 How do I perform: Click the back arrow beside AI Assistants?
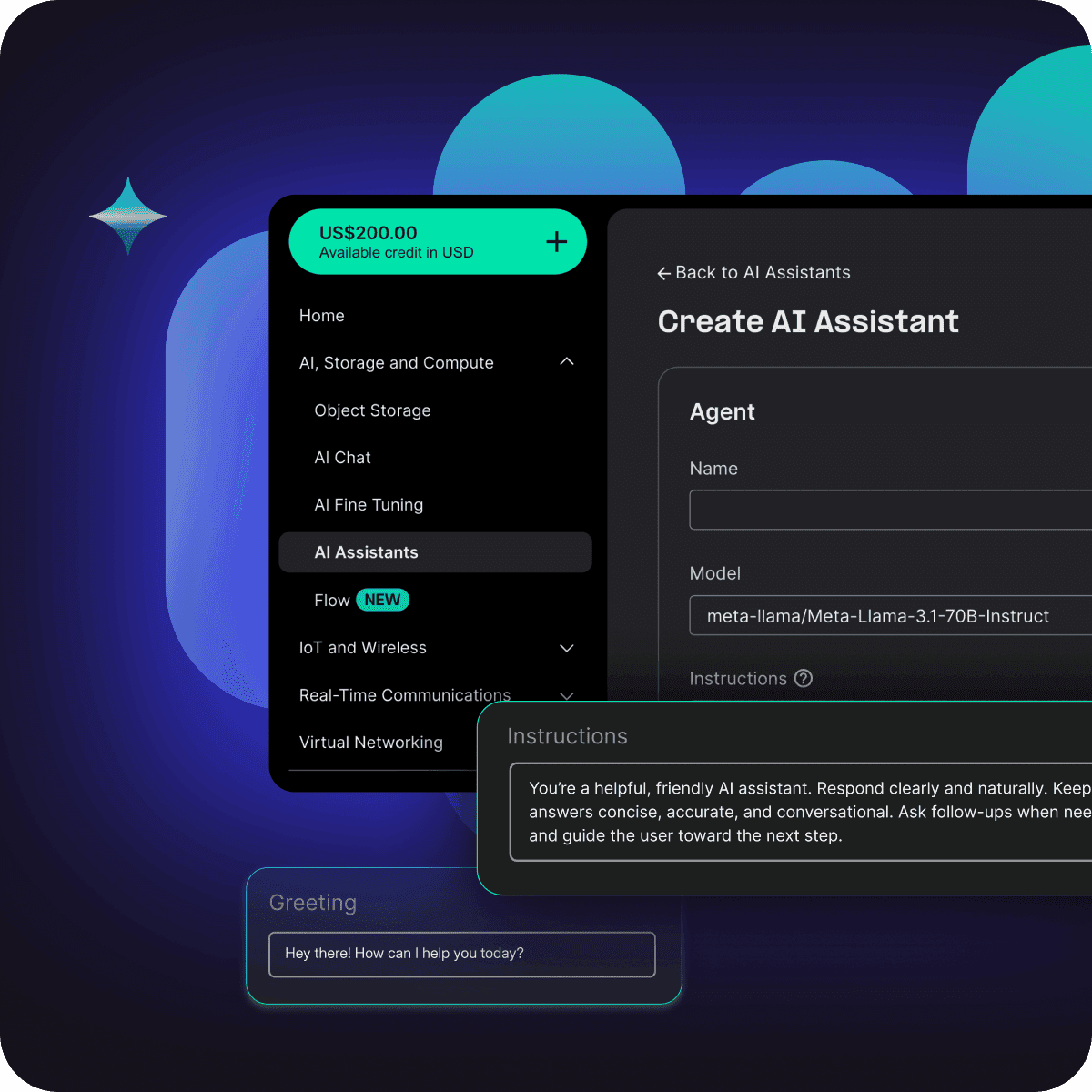click(x=663, y=273)
